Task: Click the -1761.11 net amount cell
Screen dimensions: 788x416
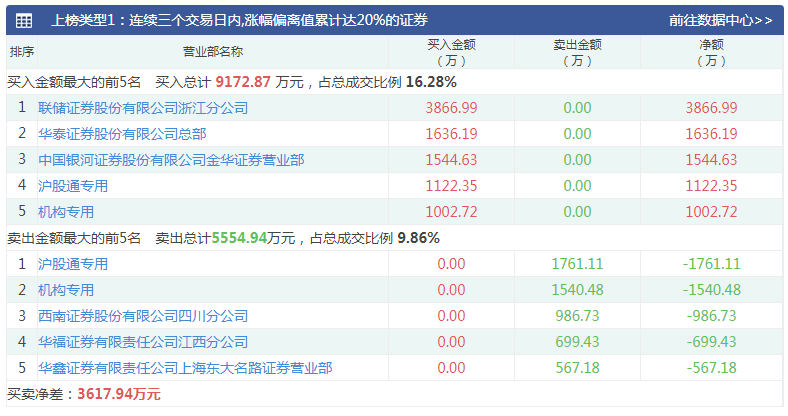Action: click(x=711, y=264)
